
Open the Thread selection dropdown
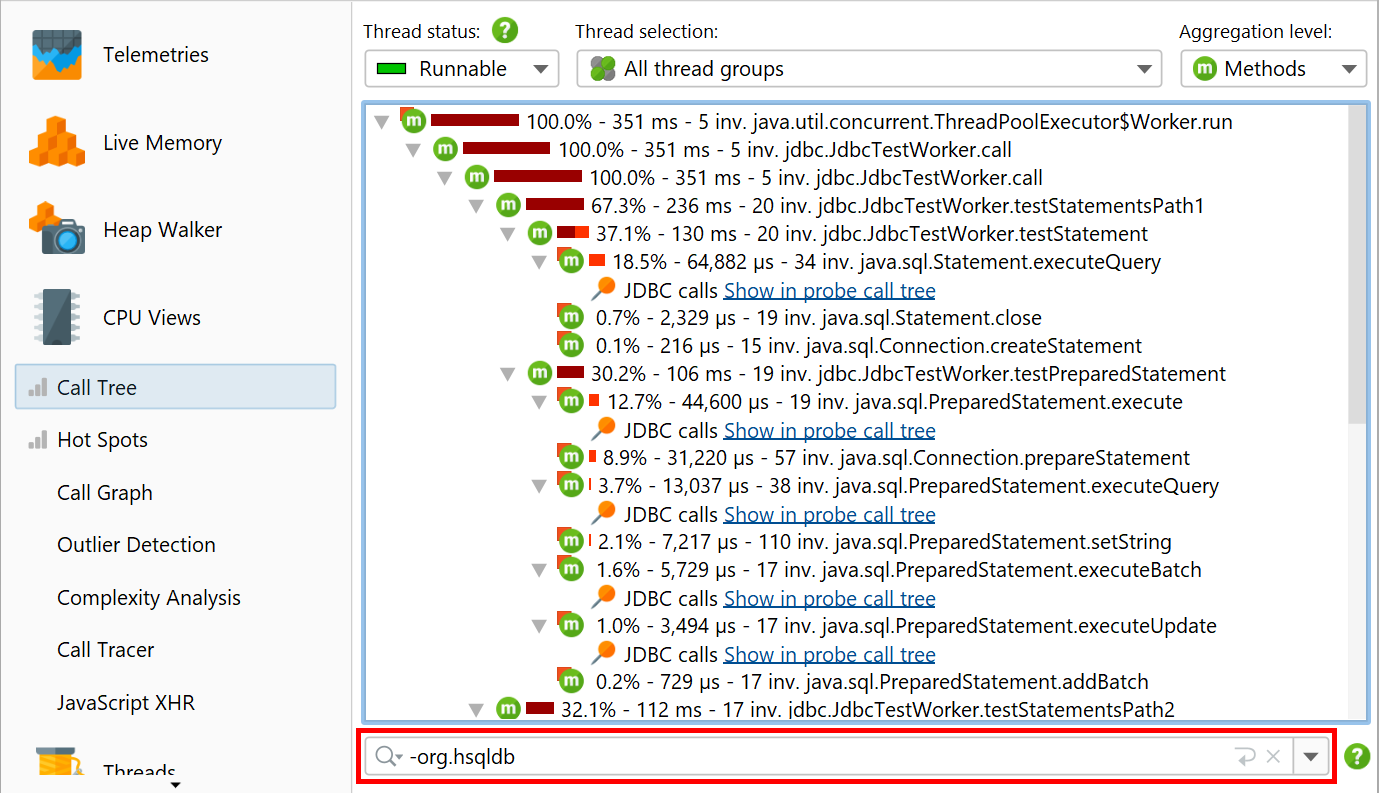[869, 69]
